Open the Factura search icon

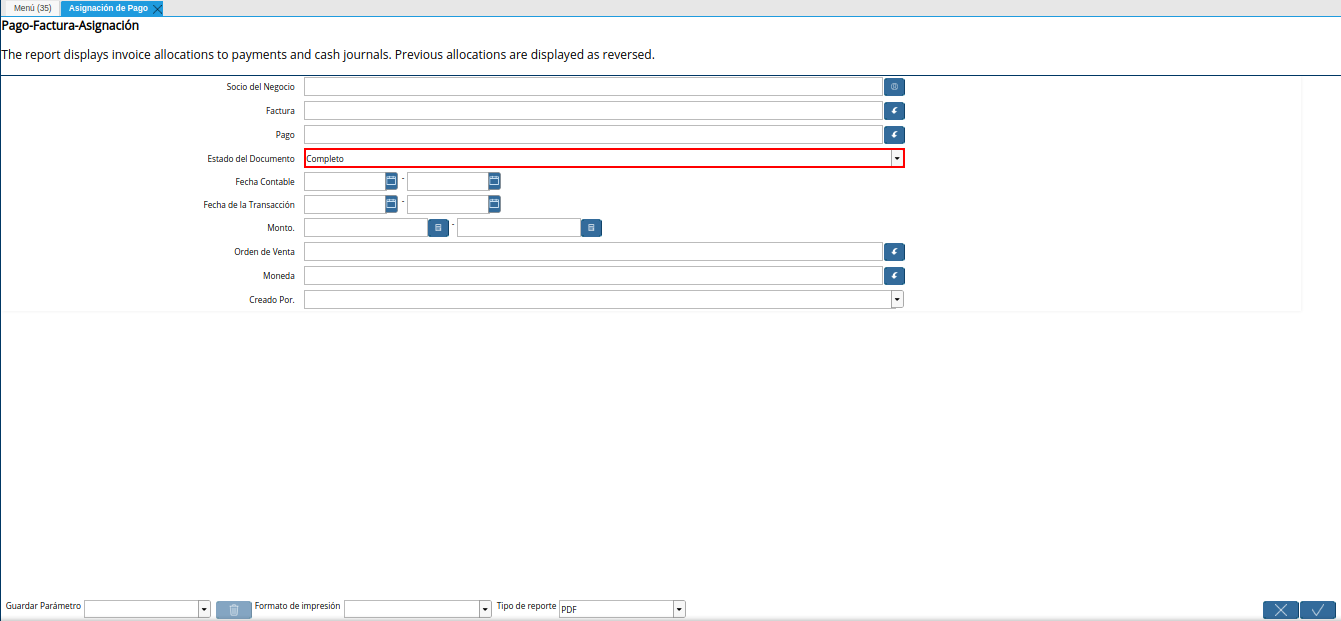point(894,111)
